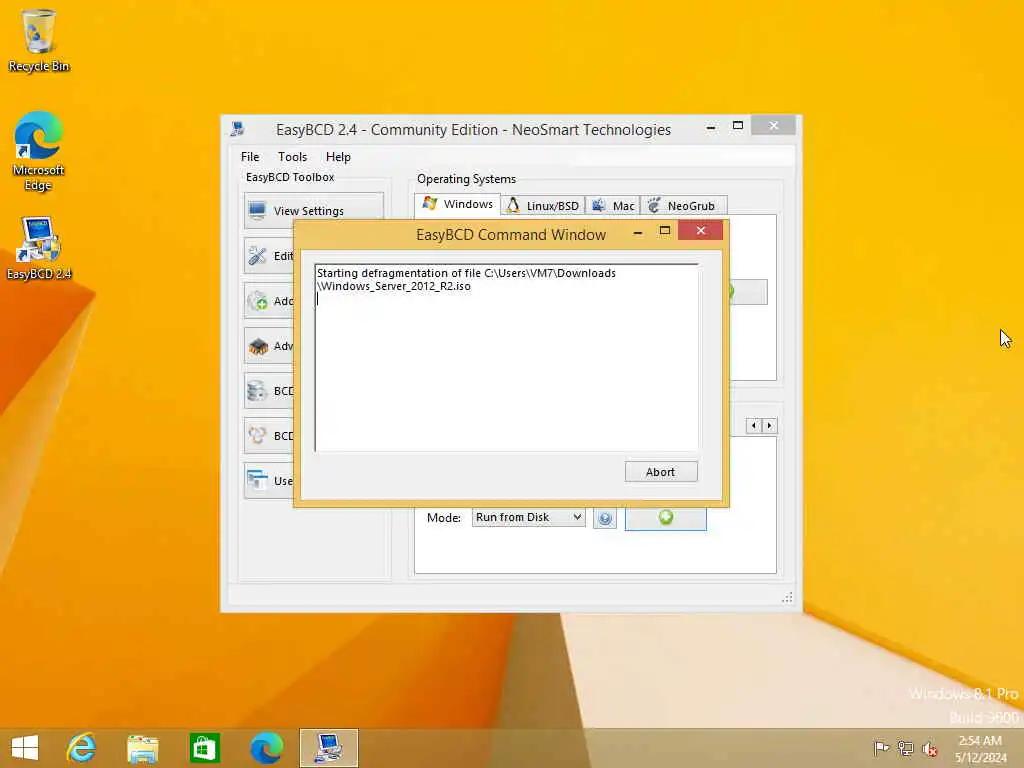Click the help icon next to Mode
1024x768 pixels.
605,519
